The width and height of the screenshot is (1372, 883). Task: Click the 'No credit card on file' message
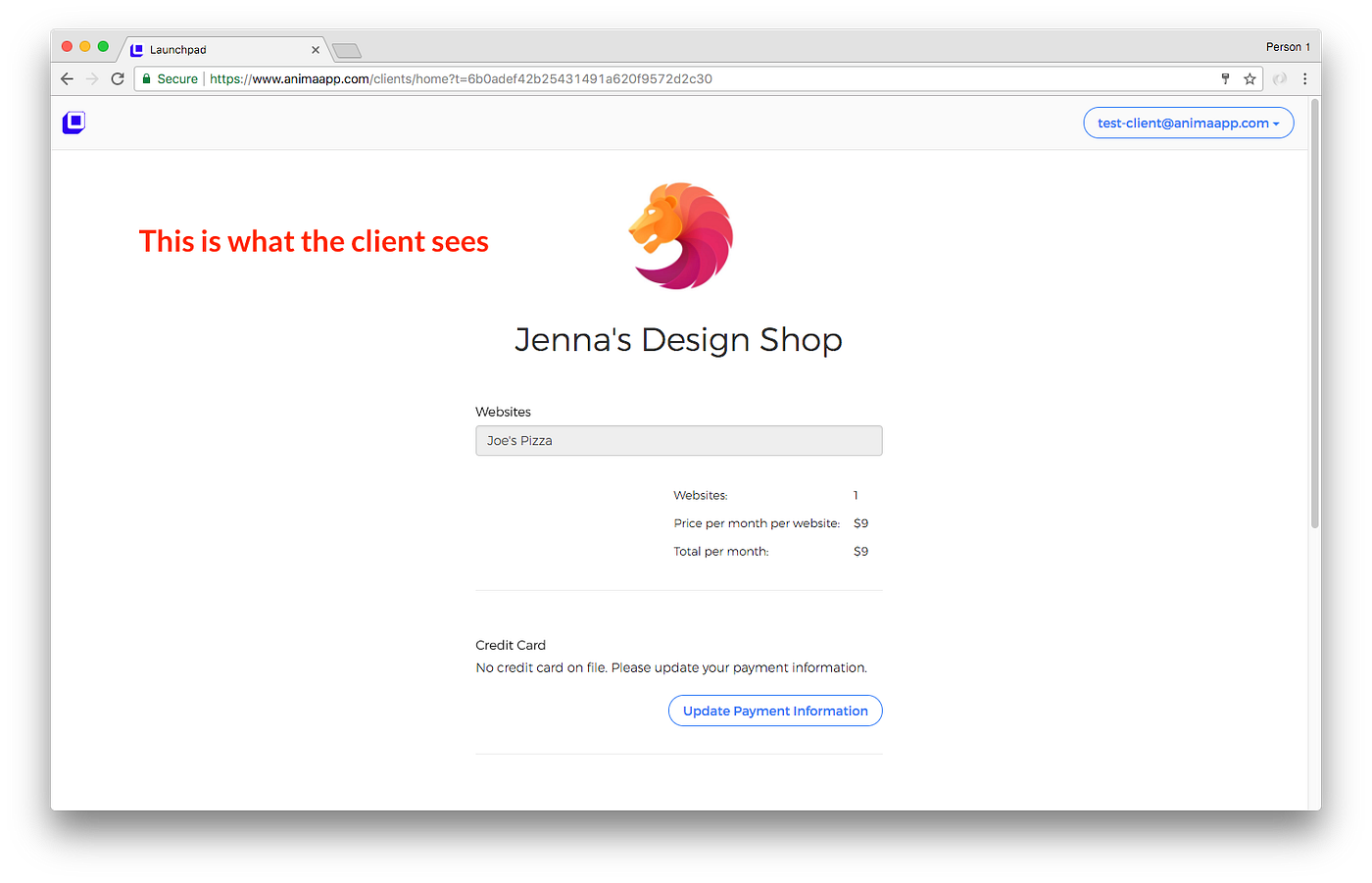[671, 667]
